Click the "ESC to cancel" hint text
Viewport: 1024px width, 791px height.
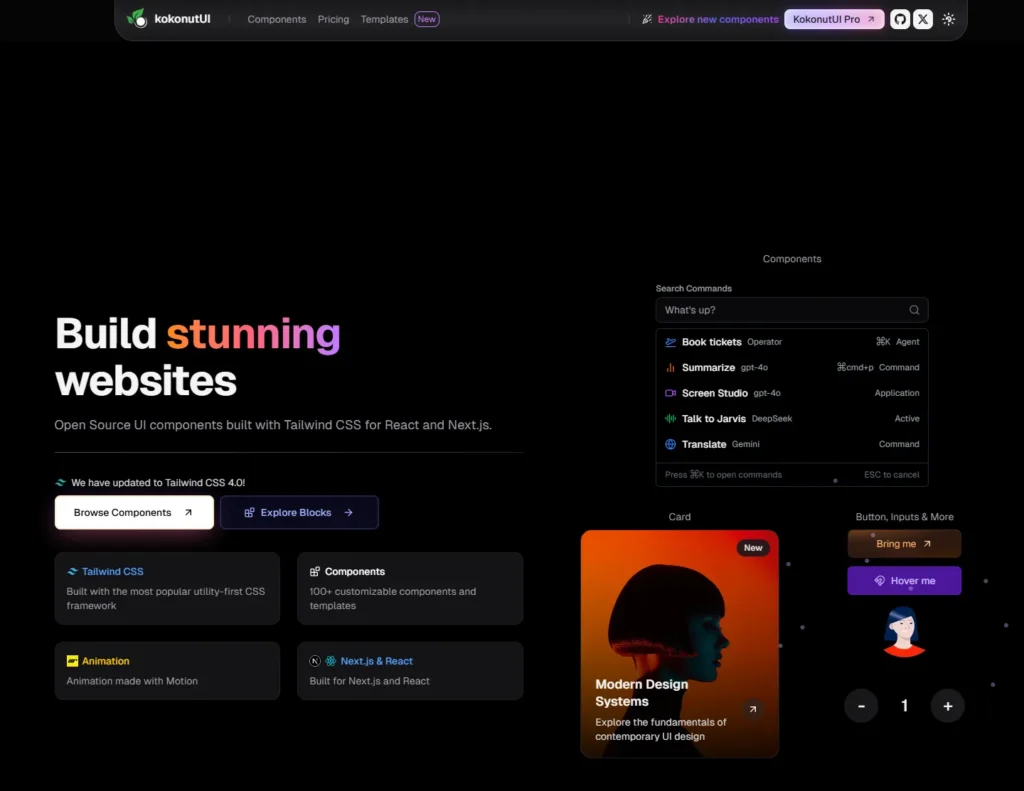point(891,475)
